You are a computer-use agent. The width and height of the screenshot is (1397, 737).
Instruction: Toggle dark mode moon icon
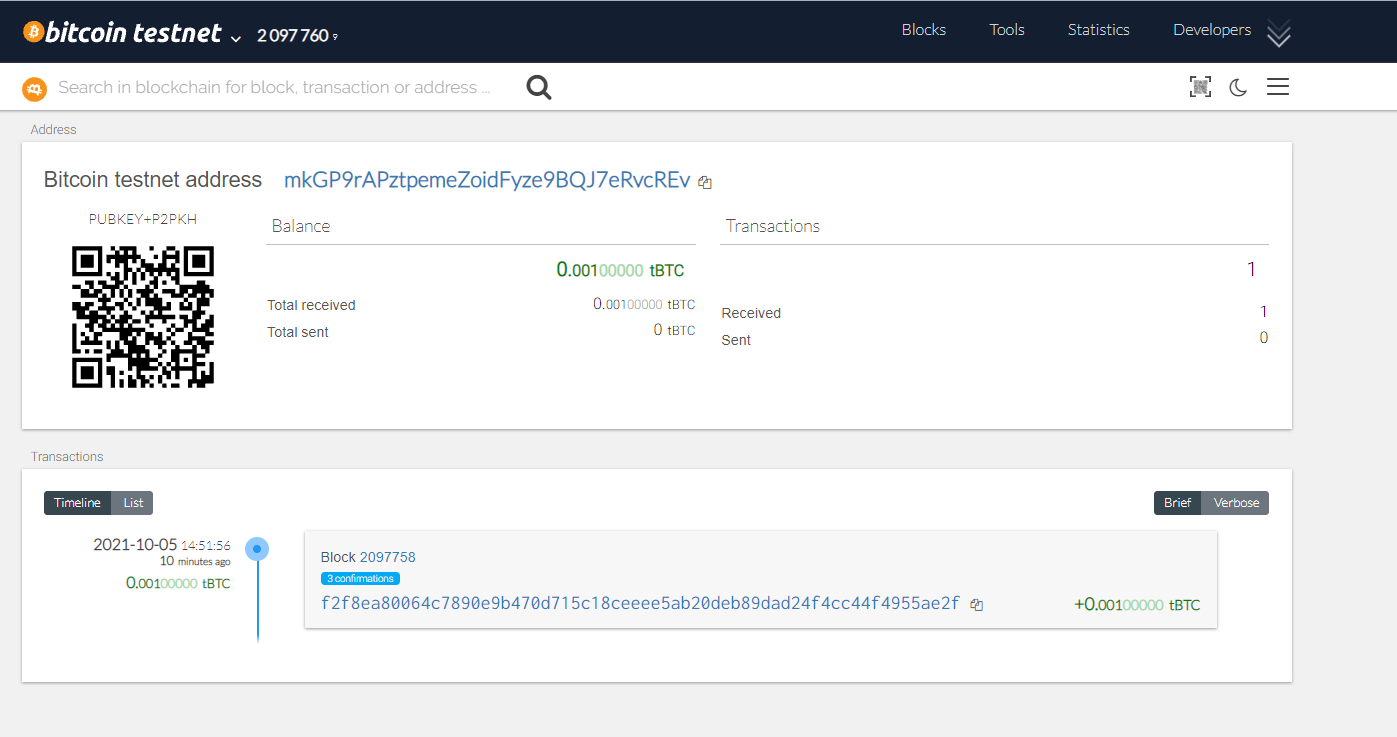pos(1238,87)
